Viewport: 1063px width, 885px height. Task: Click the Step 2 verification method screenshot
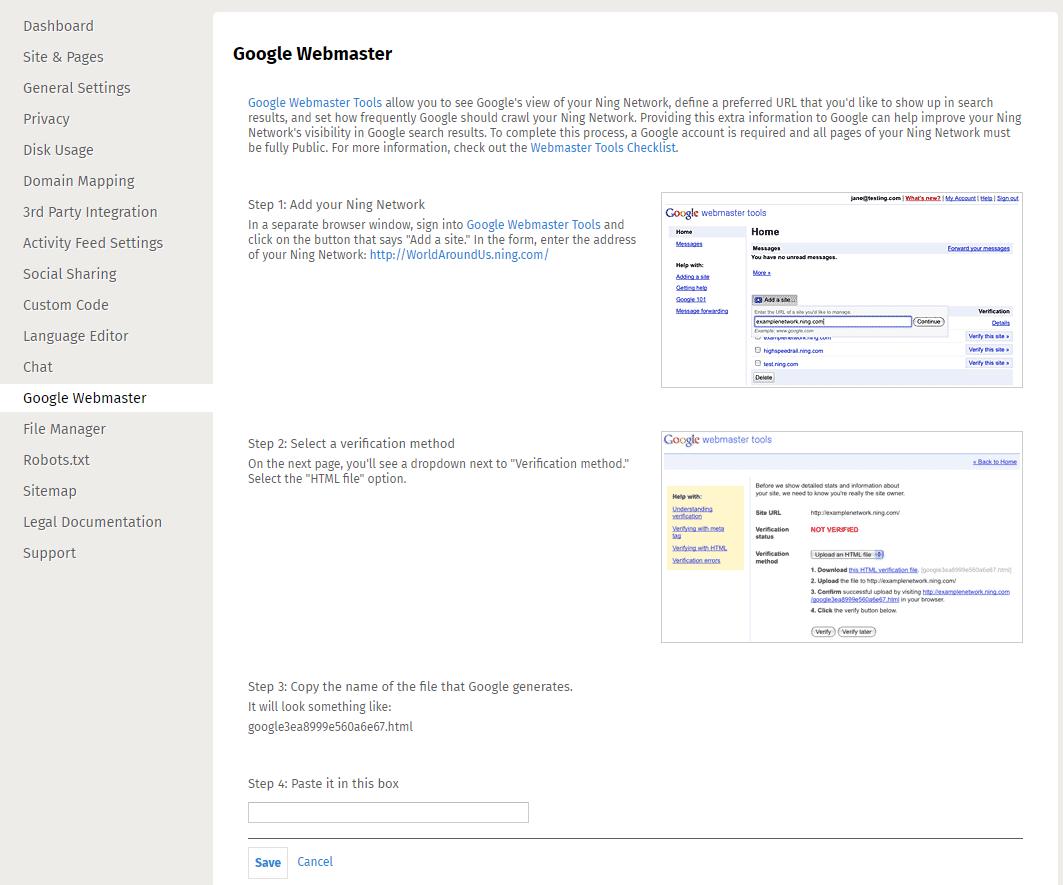842,536
